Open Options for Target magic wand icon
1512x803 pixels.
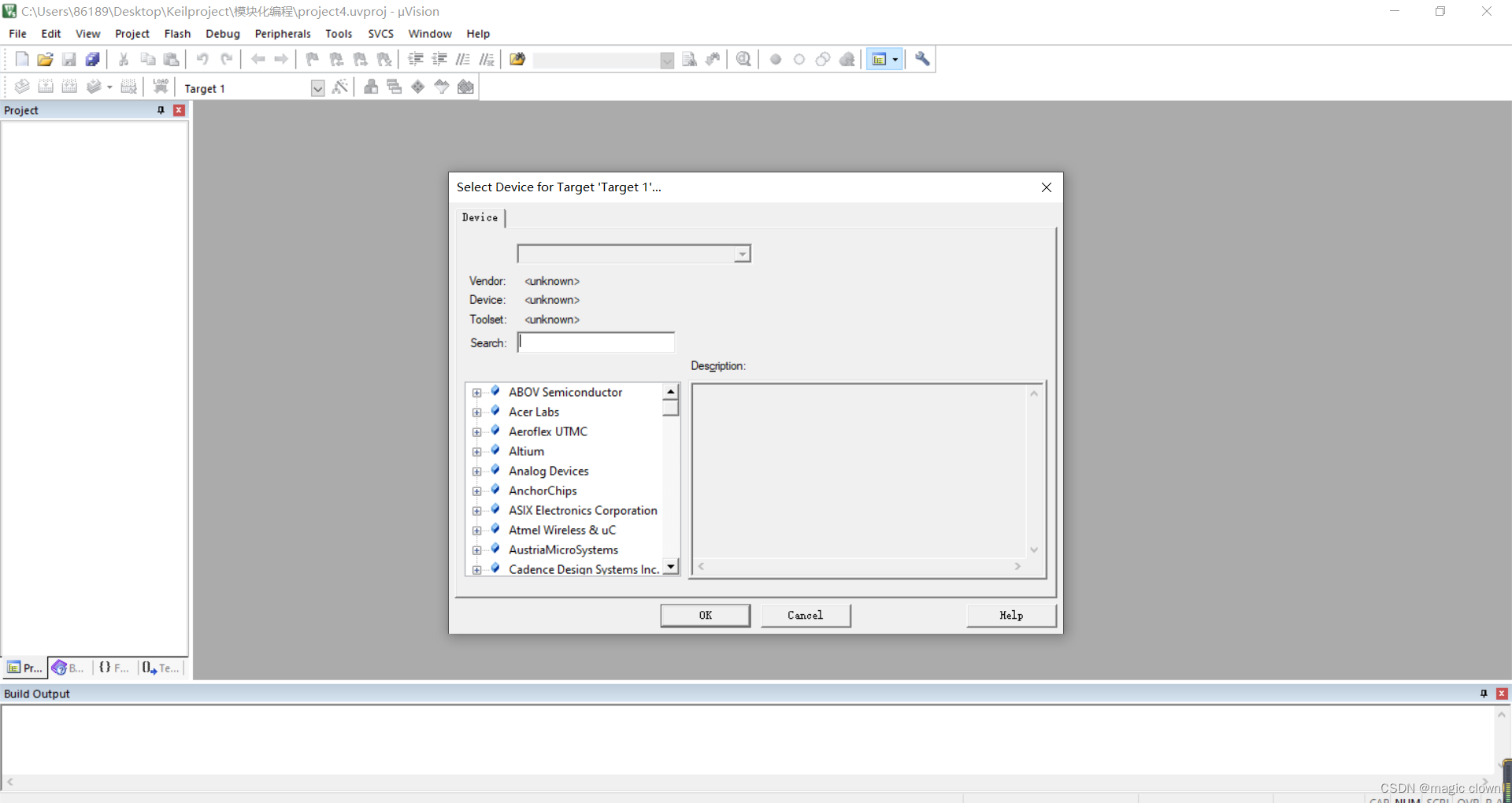(340, 87)
